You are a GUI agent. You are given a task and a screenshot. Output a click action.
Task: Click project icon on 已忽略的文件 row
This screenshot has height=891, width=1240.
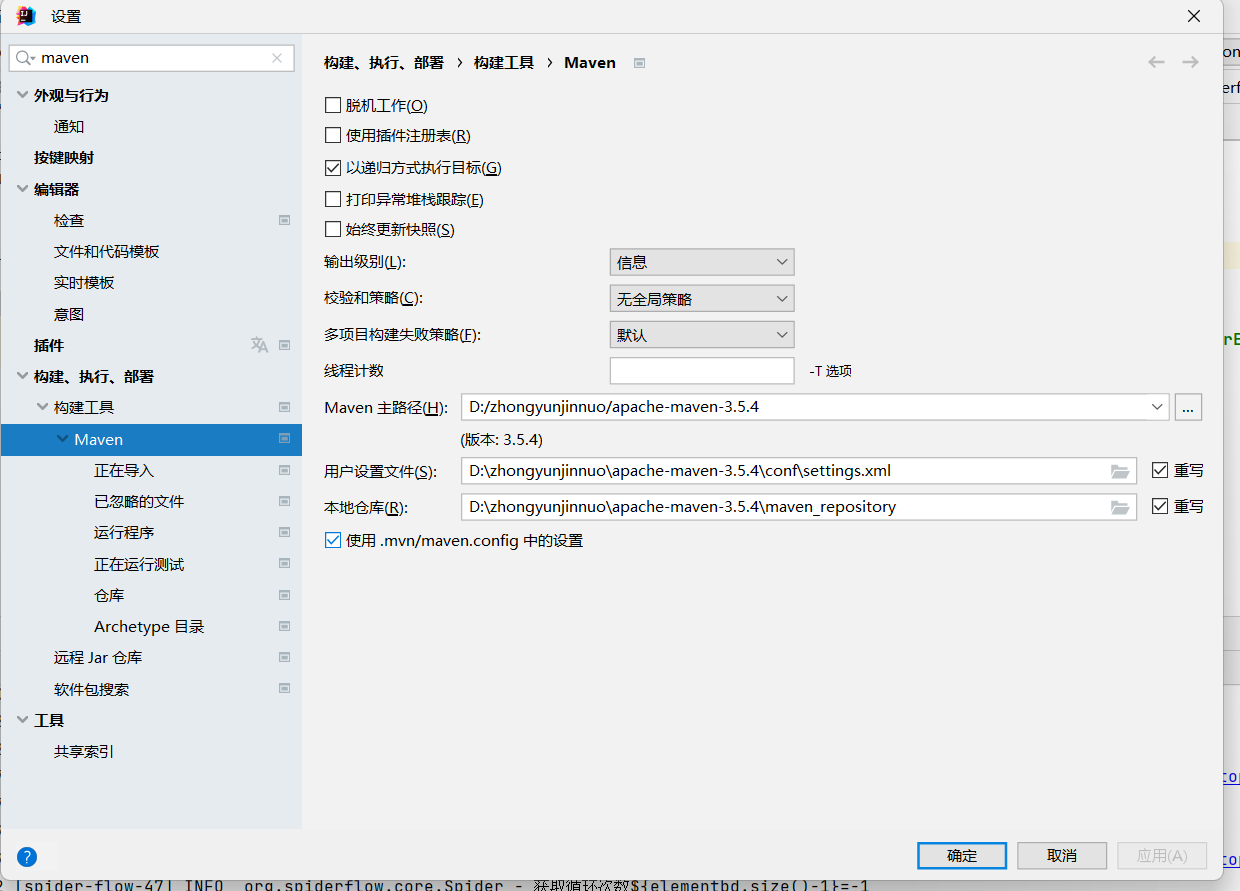pyautogui.click(x=285, y=501)
